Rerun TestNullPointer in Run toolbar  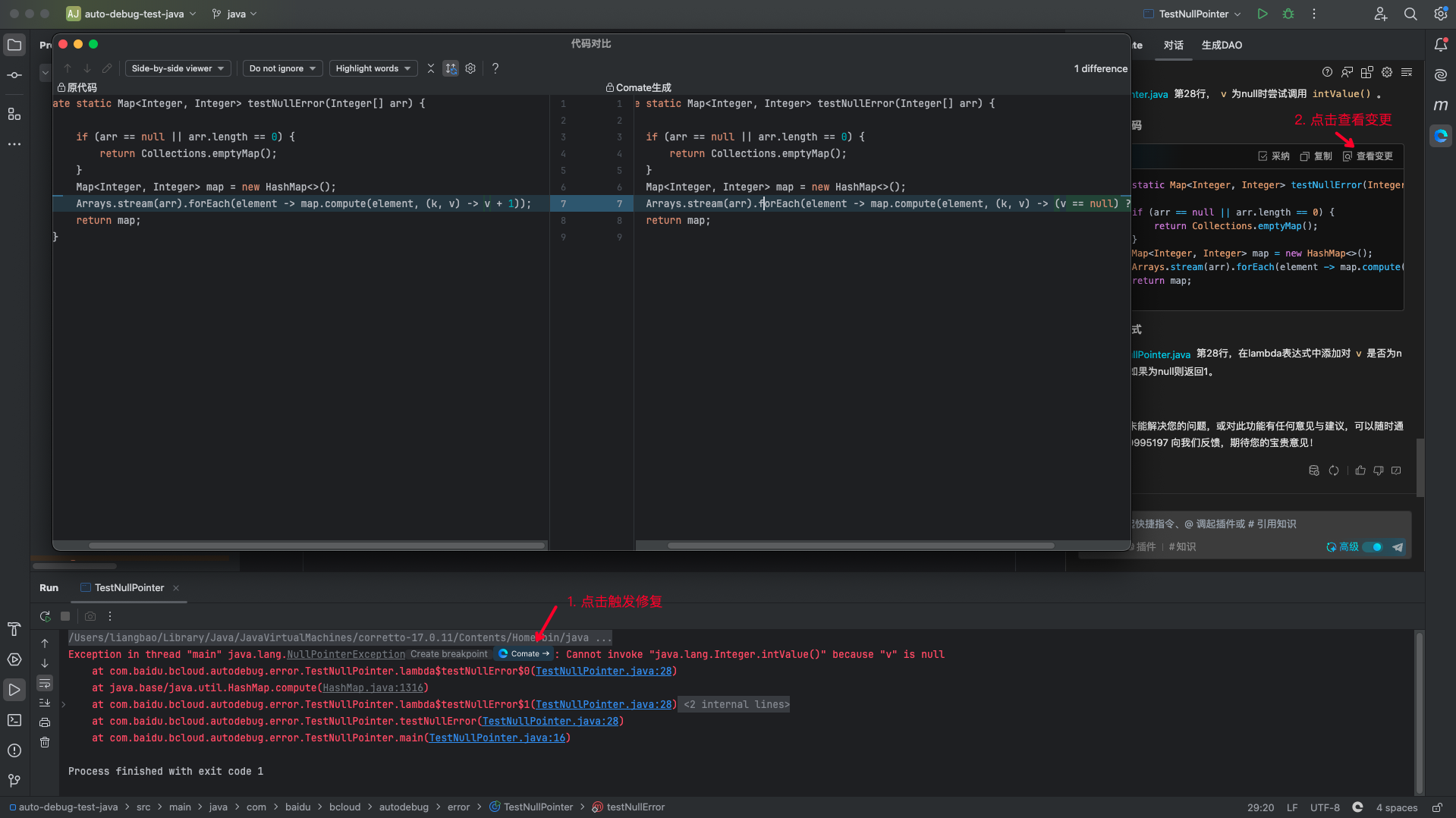46,616
